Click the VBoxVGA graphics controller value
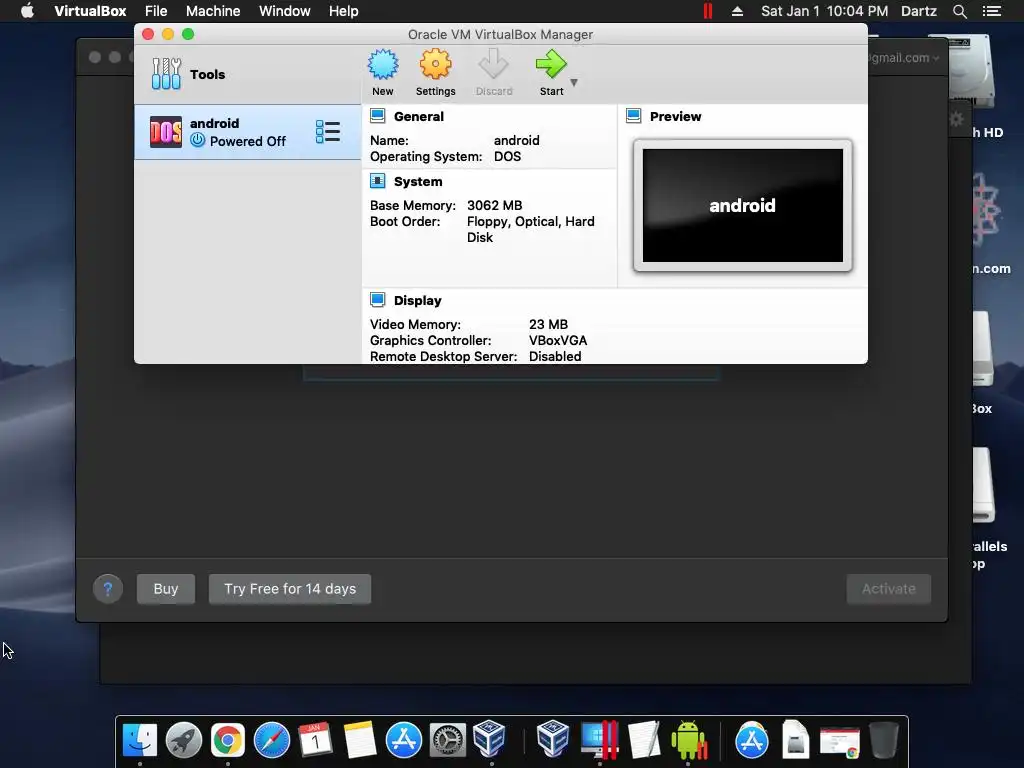Screen dimensions: 1024x768 (558, 340)
